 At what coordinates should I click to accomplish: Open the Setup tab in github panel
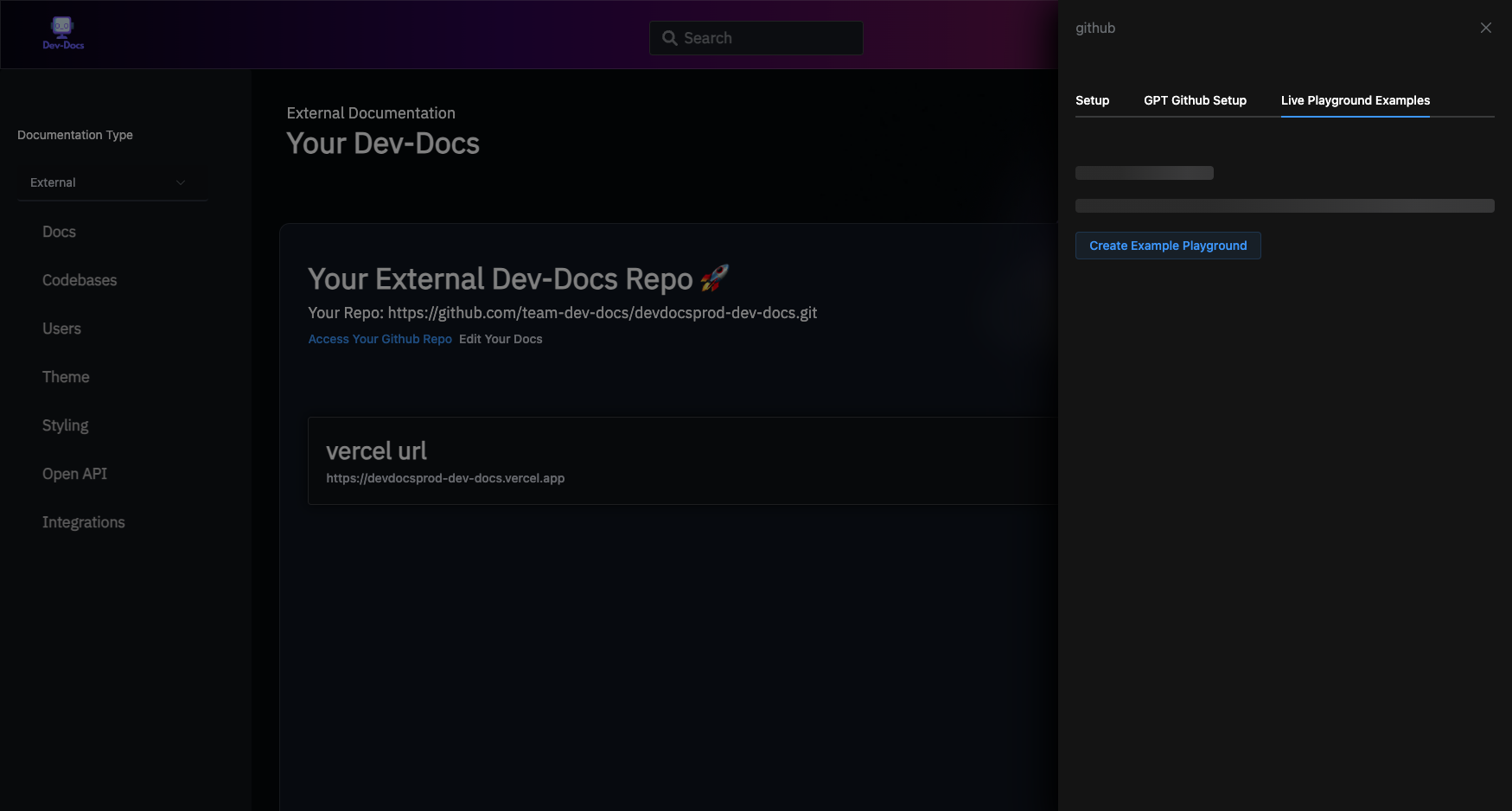(x=1092, y=100)
